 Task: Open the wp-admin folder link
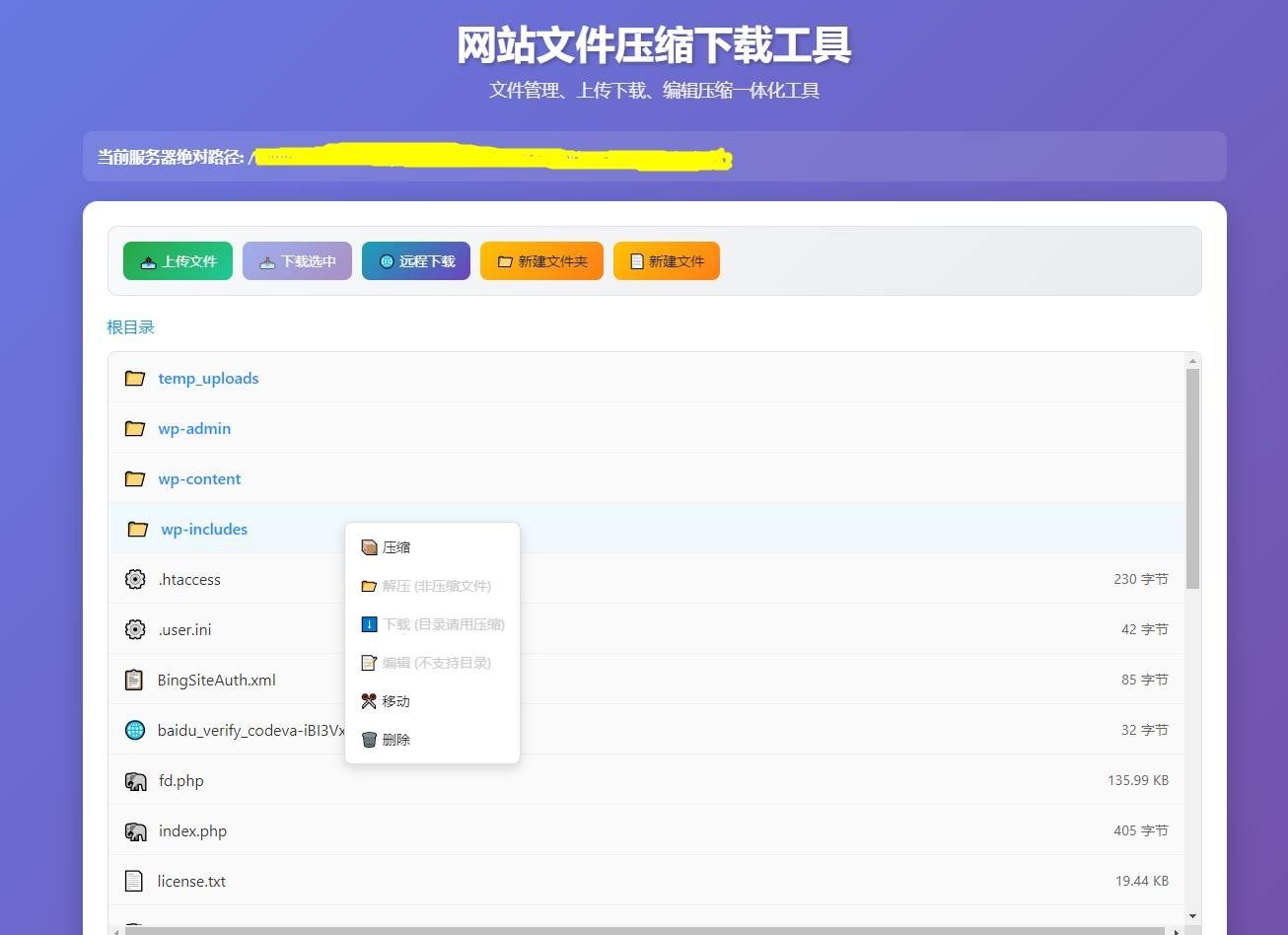194,429
